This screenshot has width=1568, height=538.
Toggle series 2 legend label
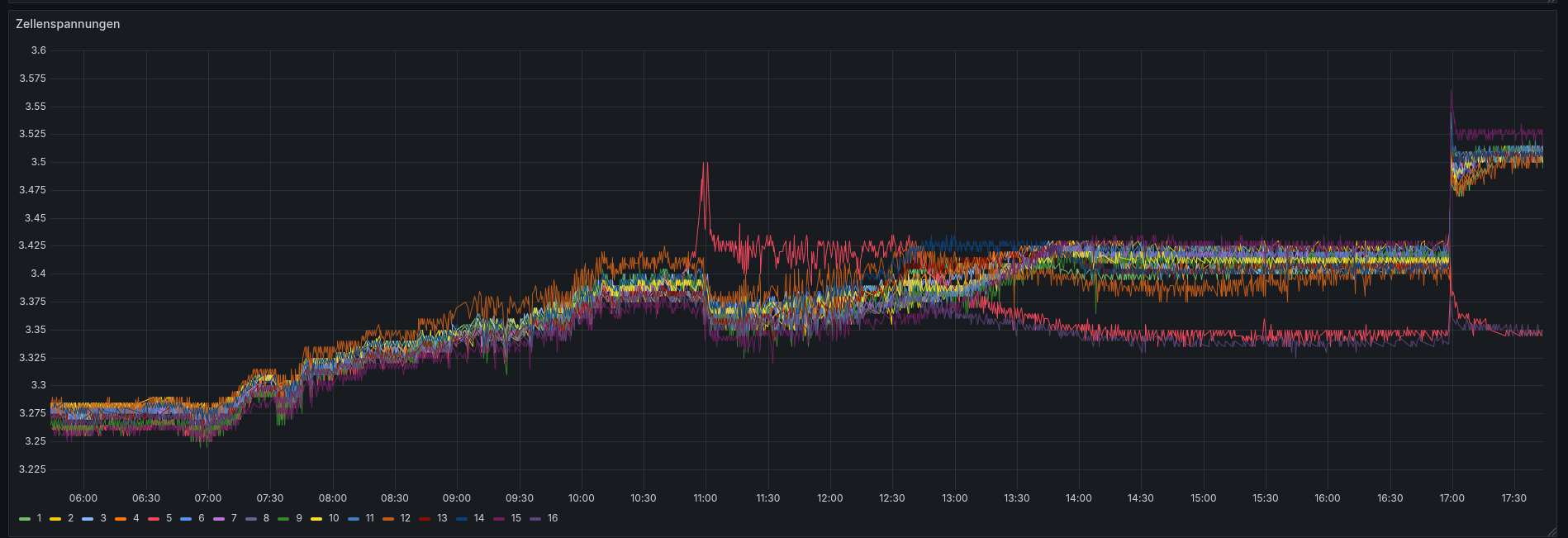(x=70, y=518)
